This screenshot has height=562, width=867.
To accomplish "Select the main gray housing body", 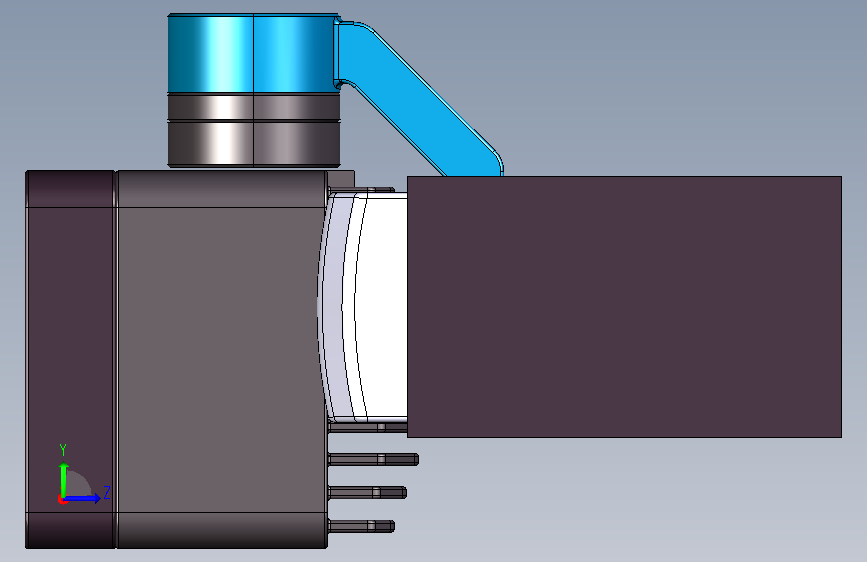I will pyautogui.click(x=222, y=360).
